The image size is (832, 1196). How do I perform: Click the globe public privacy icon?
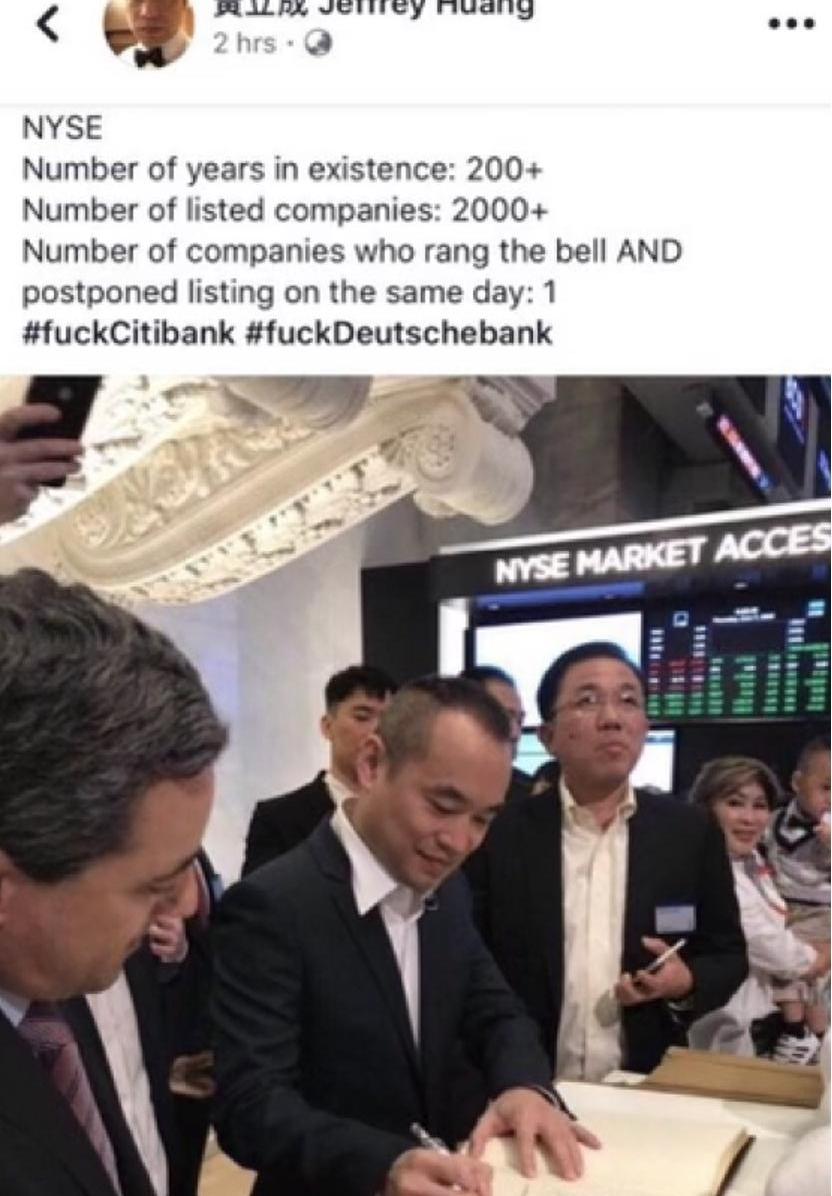coord(317,45)
